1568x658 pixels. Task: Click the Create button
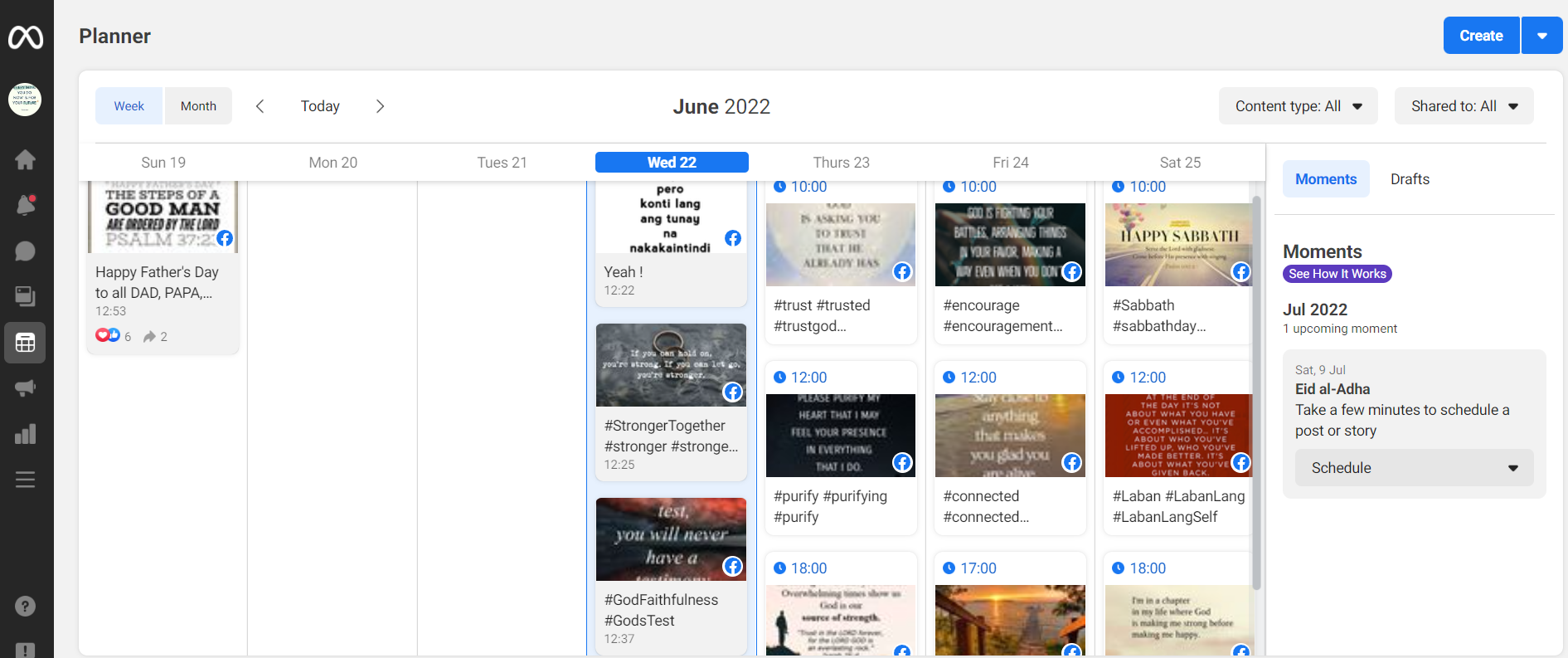(1481, 36)
